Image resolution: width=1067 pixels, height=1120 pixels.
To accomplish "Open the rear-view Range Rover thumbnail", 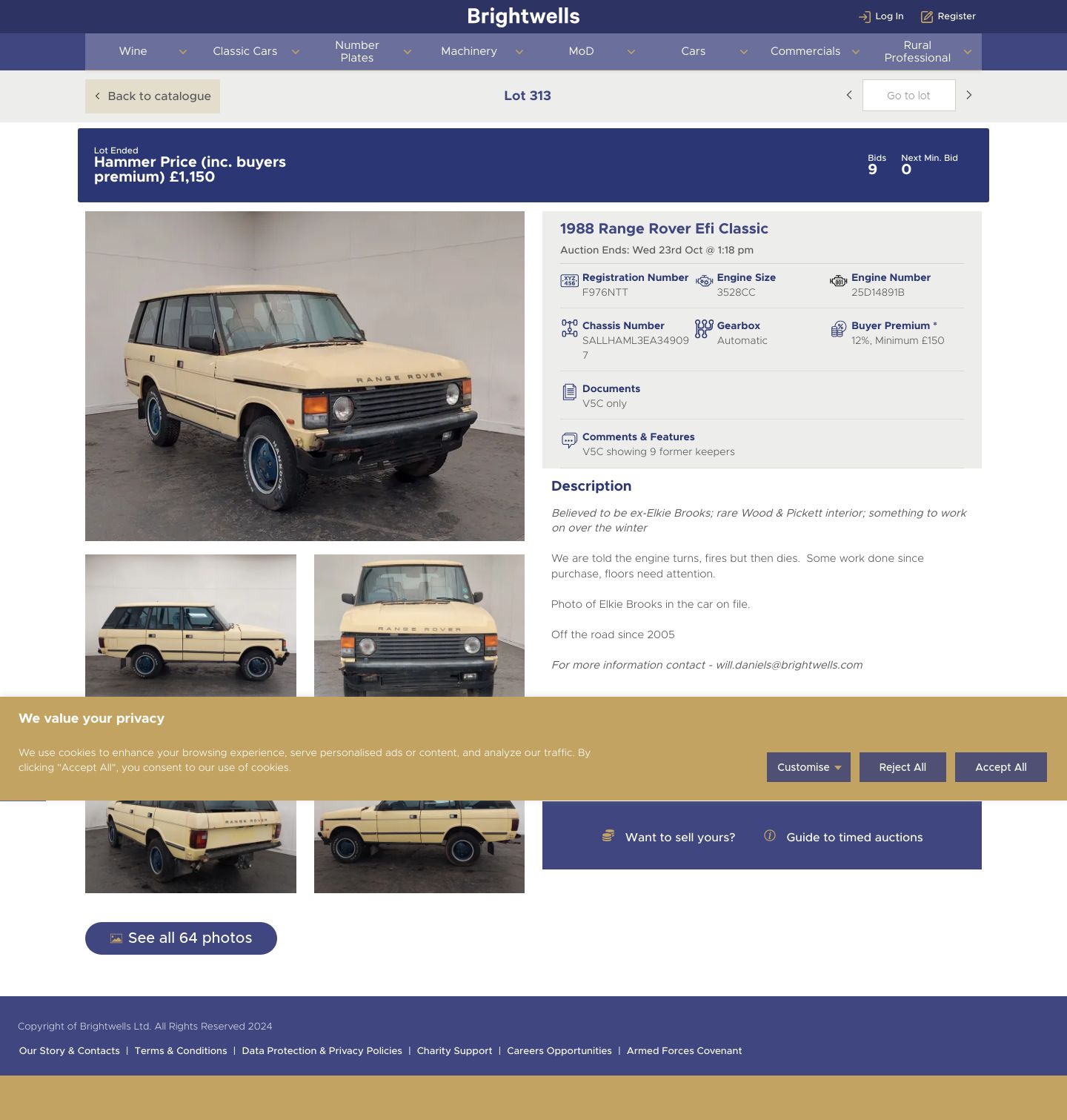I will 190,846.
